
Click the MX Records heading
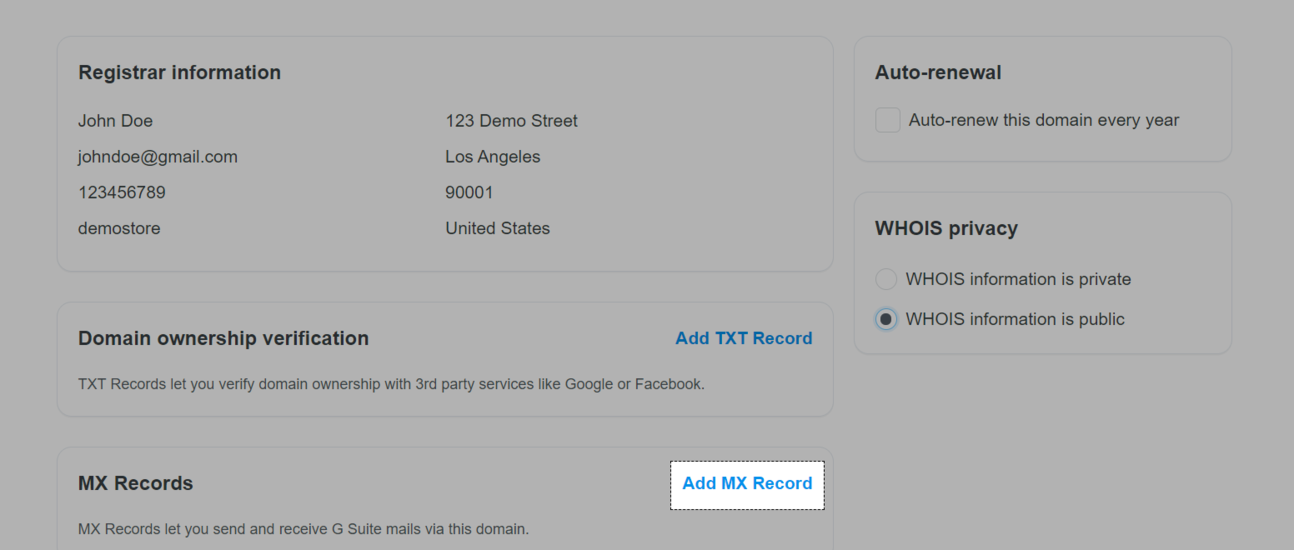point(136,483)
